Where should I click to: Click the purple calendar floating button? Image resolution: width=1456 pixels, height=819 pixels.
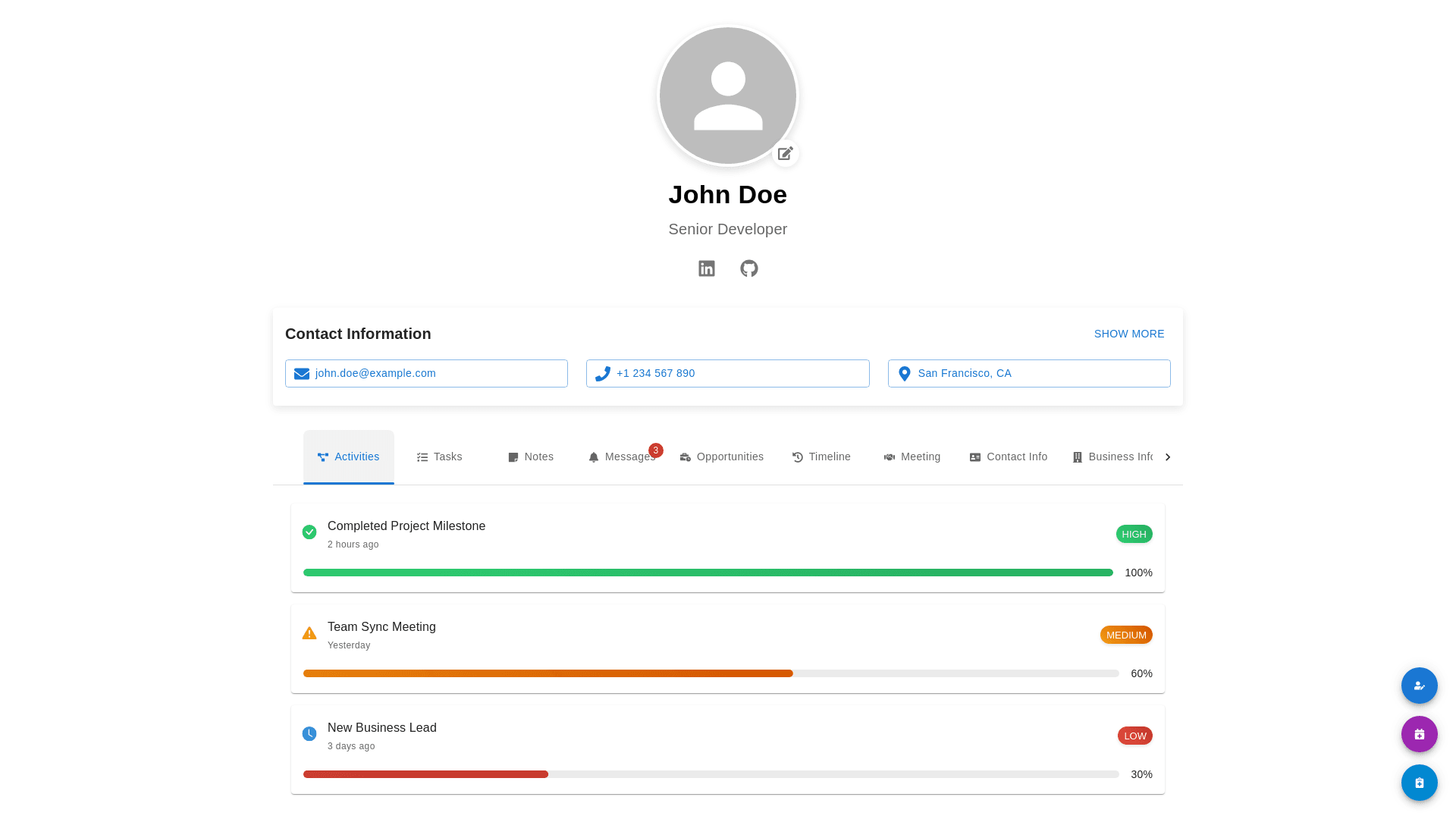(1419, 734)
